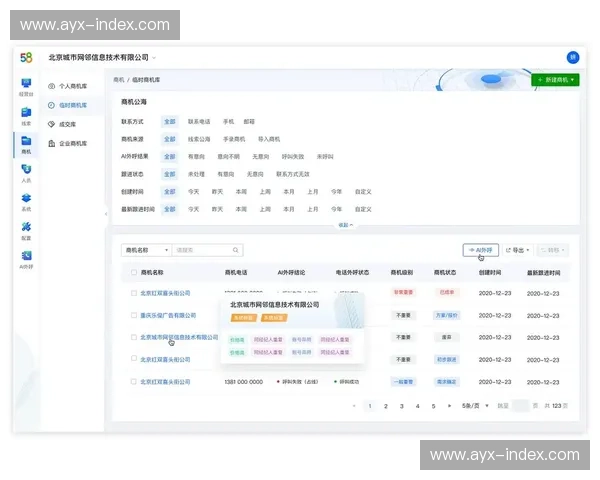Tick the checkbox of the first 北京红双喜 row
This screenshot has height=480, width=600.
pyautogui.click(x=133, y=293)
